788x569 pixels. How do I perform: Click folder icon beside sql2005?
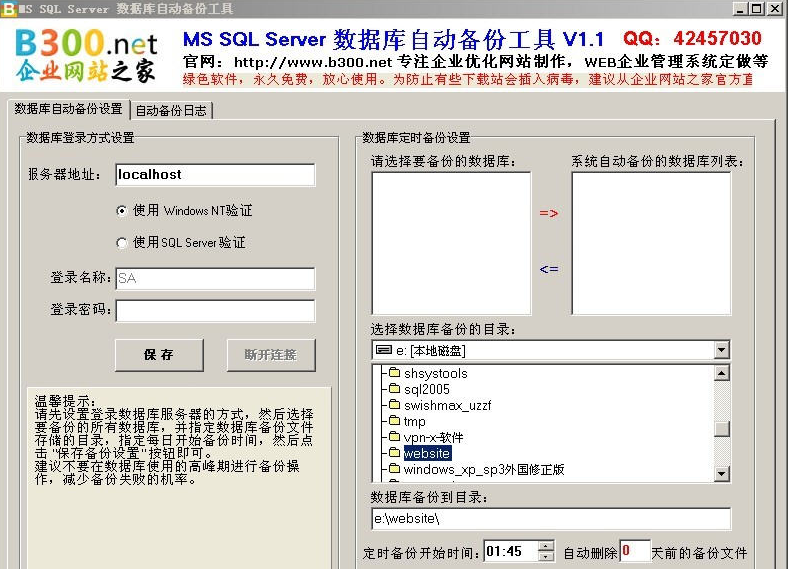point(395,389)
